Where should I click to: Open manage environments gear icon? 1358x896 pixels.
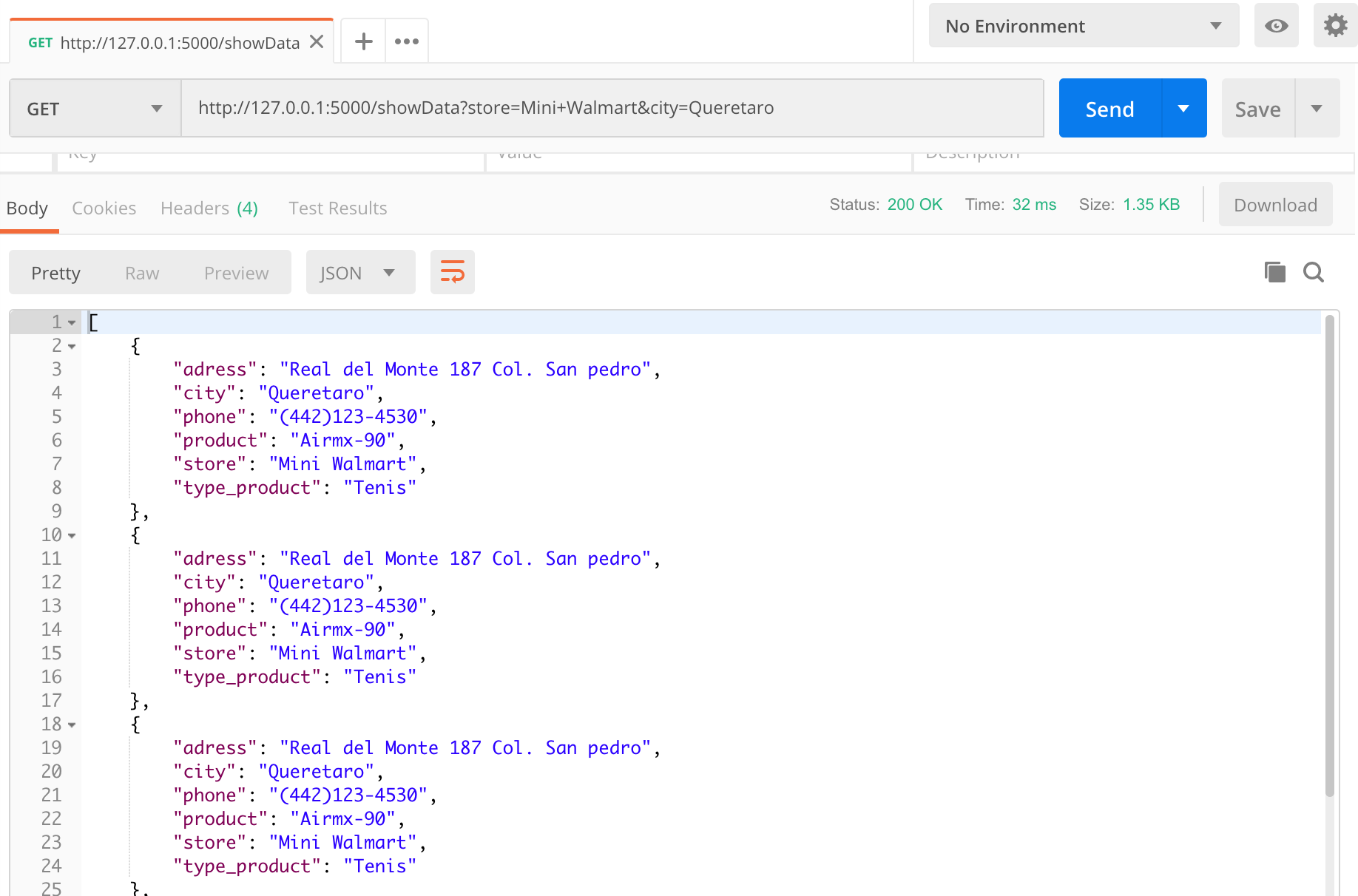pos(1335,26)
